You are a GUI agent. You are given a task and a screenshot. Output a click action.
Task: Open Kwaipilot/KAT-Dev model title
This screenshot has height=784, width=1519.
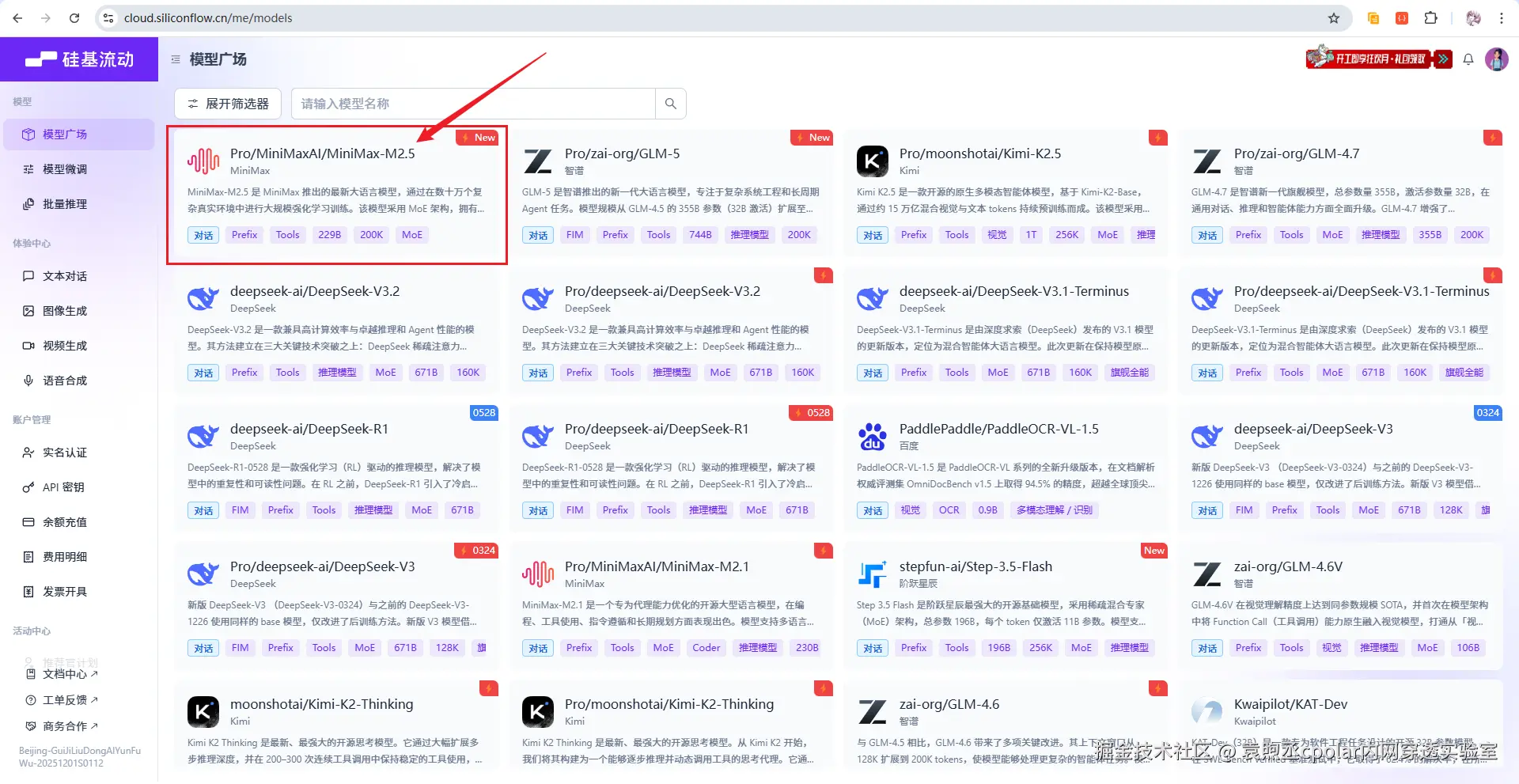pos(1290,704)
